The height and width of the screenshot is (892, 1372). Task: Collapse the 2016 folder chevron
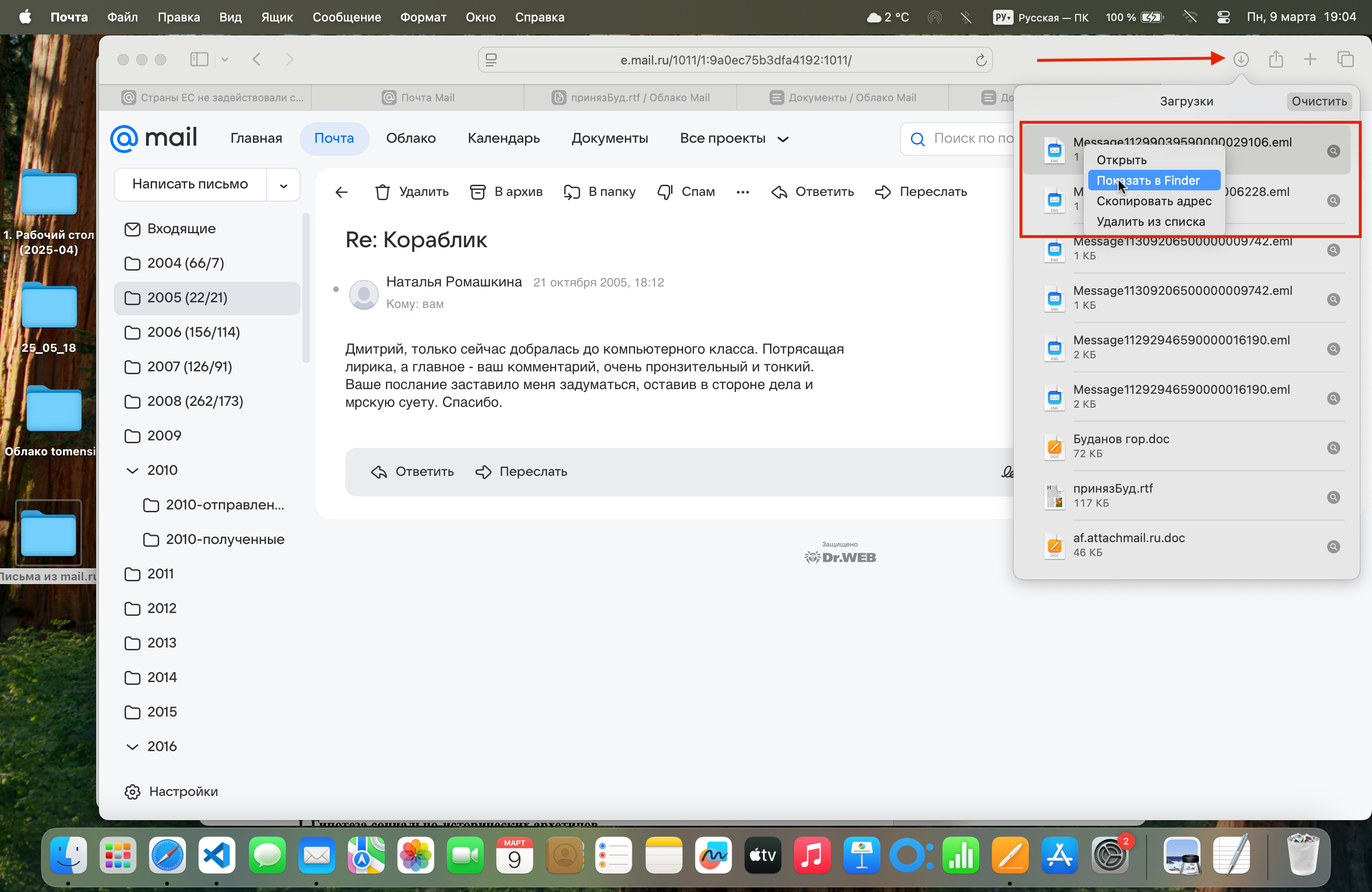tap(133, 746)
